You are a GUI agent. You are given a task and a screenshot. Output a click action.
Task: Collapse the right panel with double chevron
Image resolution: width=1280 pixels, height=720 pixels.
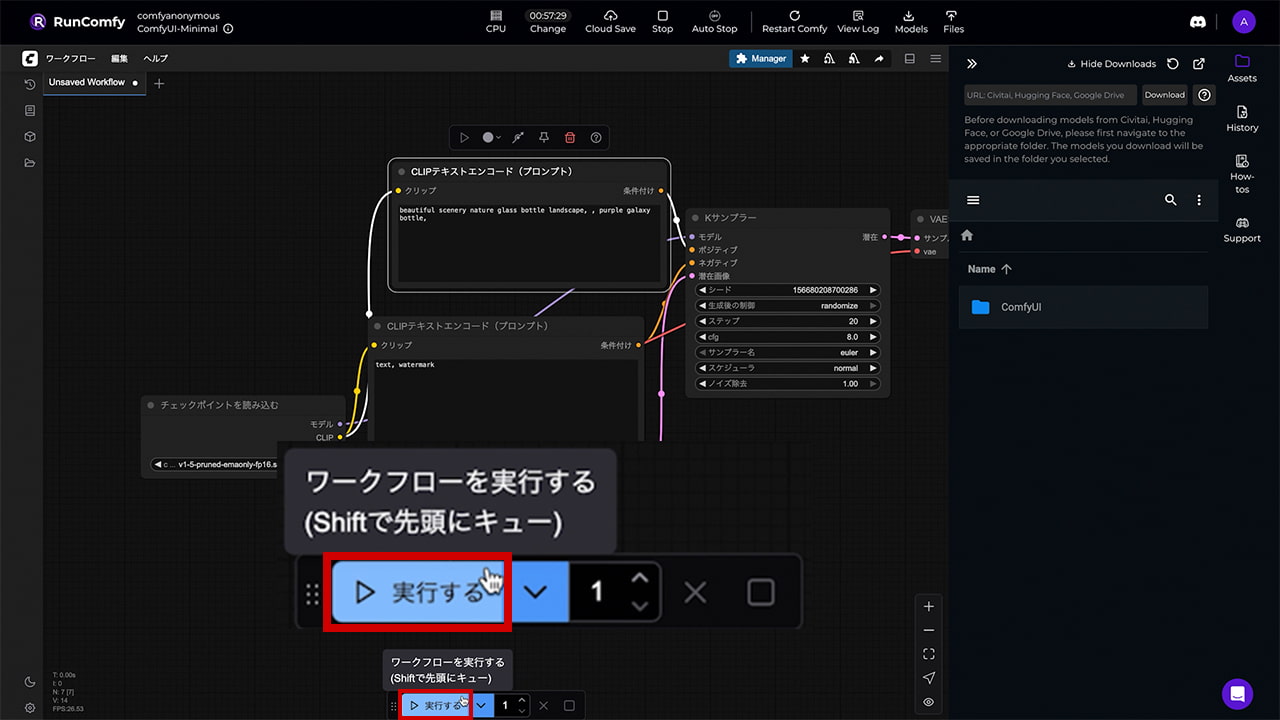(x=971, y=64)
